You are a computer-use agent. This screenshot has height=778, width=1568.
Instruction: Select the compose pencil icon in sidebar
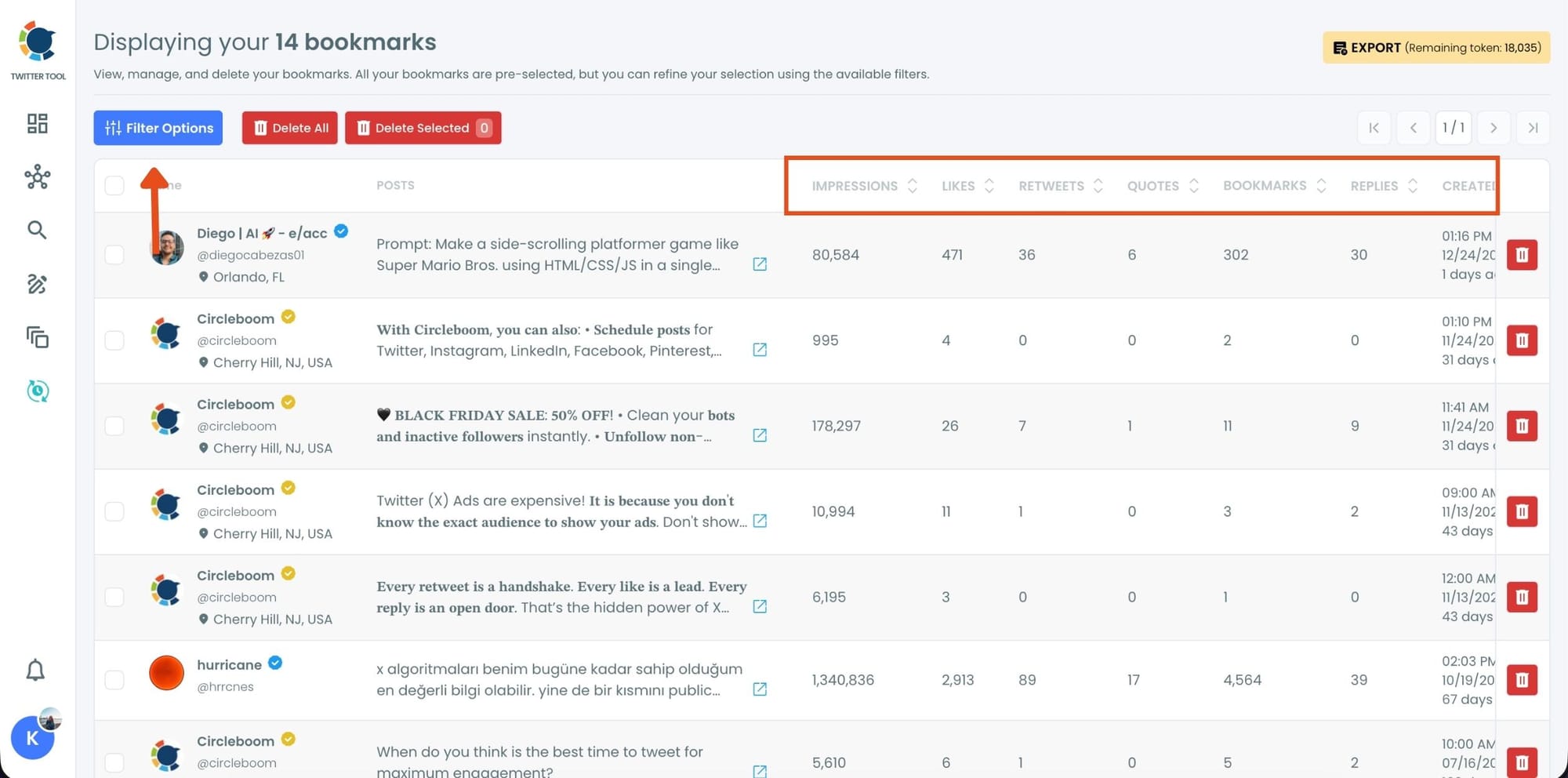[x=37, y=284]
